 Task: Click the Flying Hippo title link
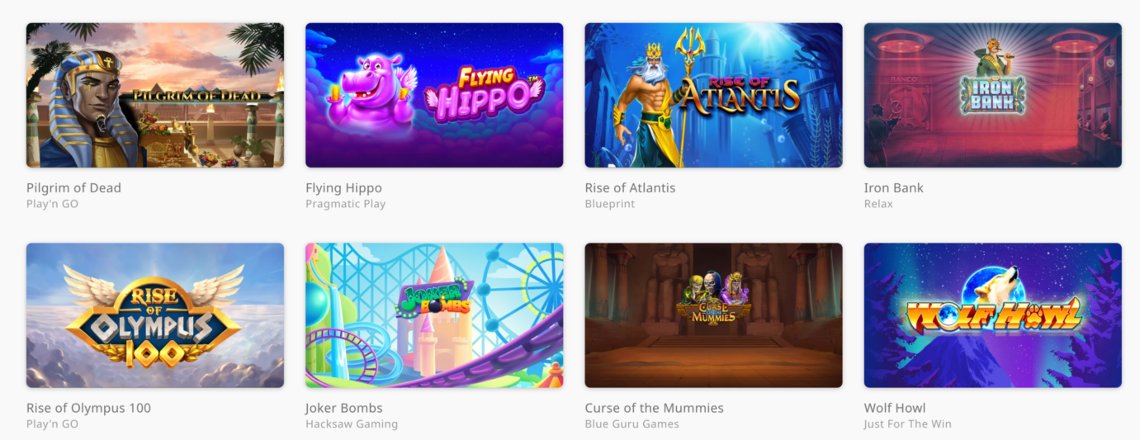[x=343, y=188]
